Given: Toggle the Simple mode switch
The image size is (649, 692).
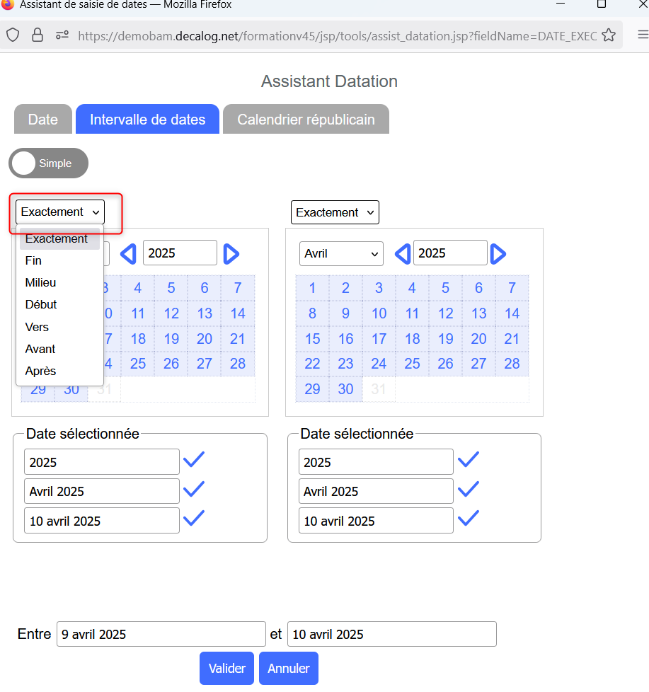Looking at the screenshot, I should 48,163.
